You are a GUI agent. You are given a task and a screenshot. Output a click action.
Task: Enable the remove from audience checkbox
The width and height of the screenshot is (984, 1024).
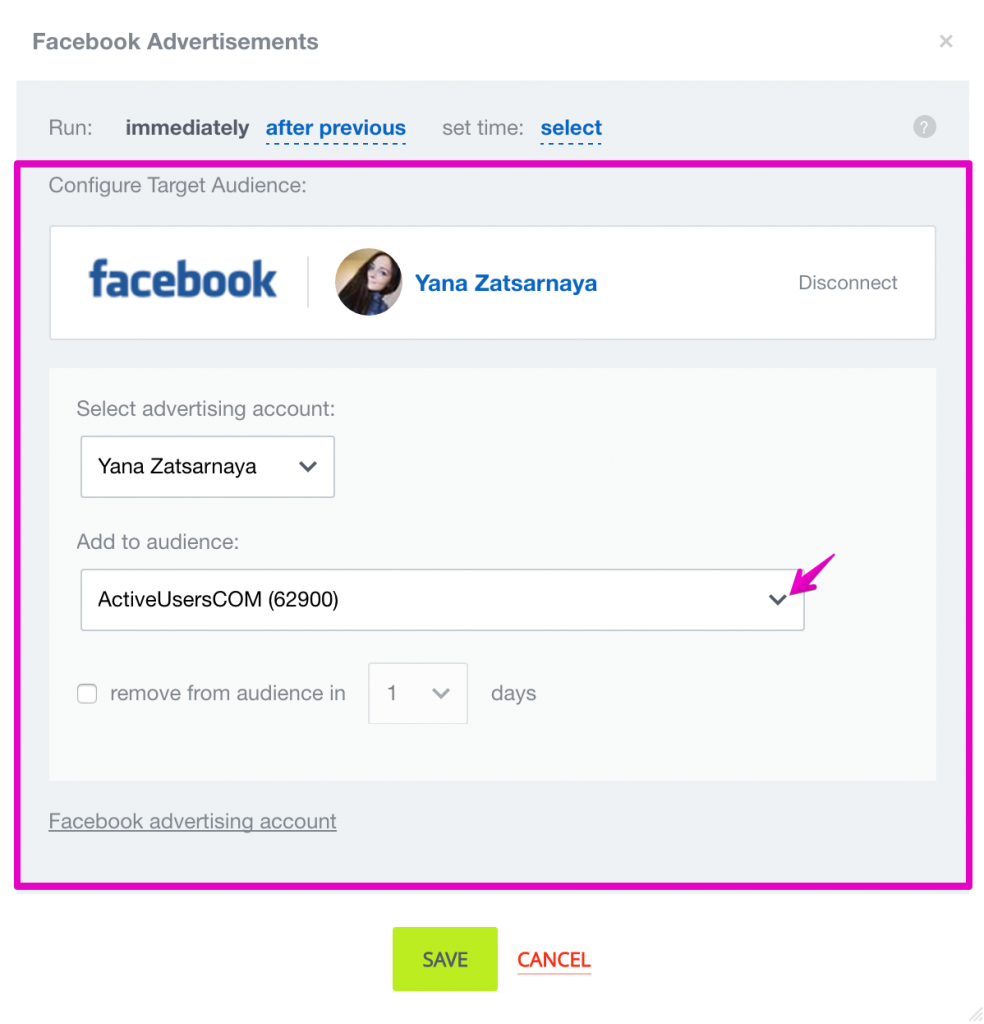87,694
